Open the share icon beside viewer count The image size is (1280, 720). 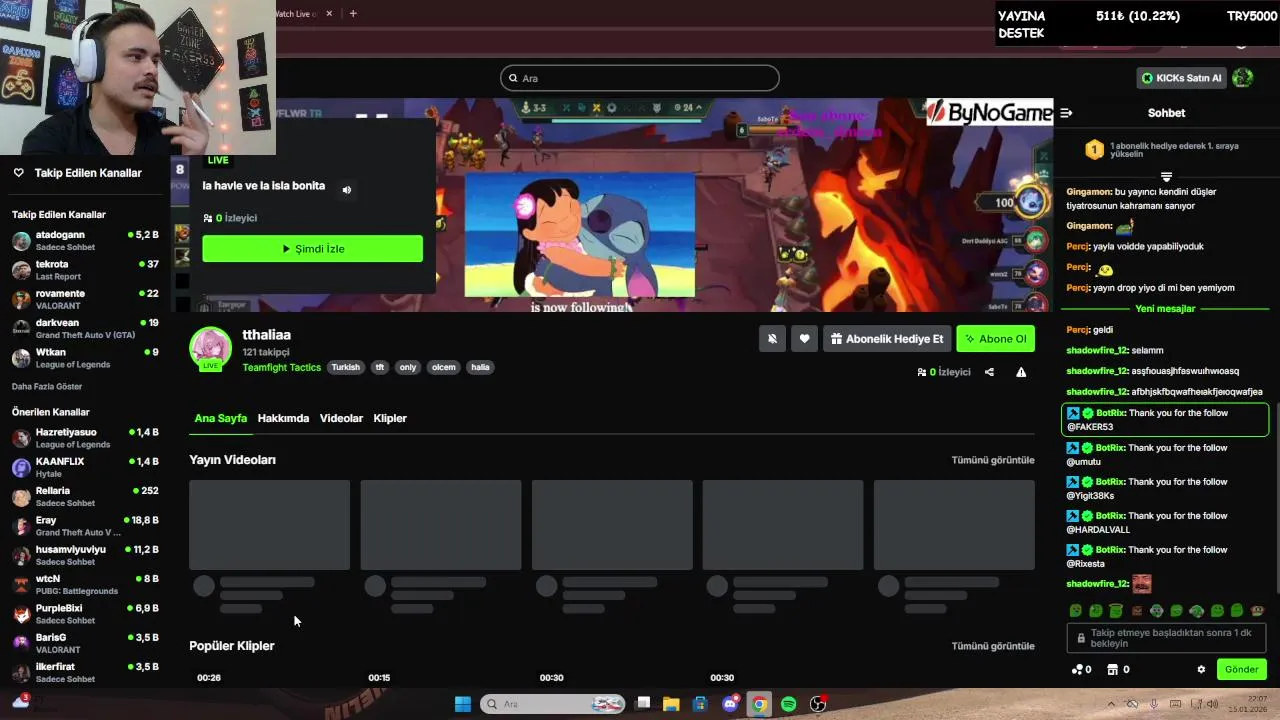click(989, 372)
